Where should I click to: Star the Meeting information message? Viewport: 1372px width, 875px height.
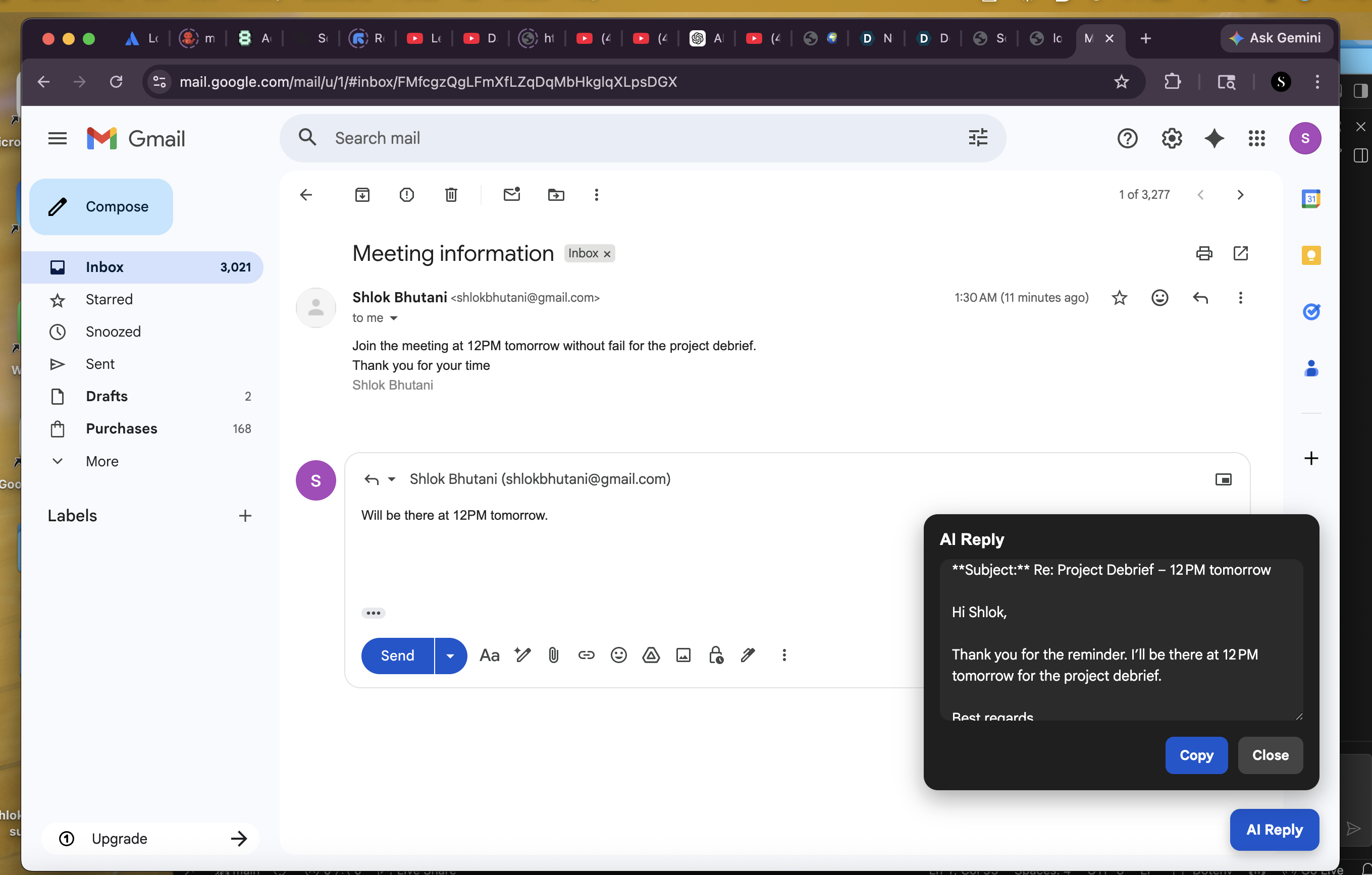point(1119,298)
